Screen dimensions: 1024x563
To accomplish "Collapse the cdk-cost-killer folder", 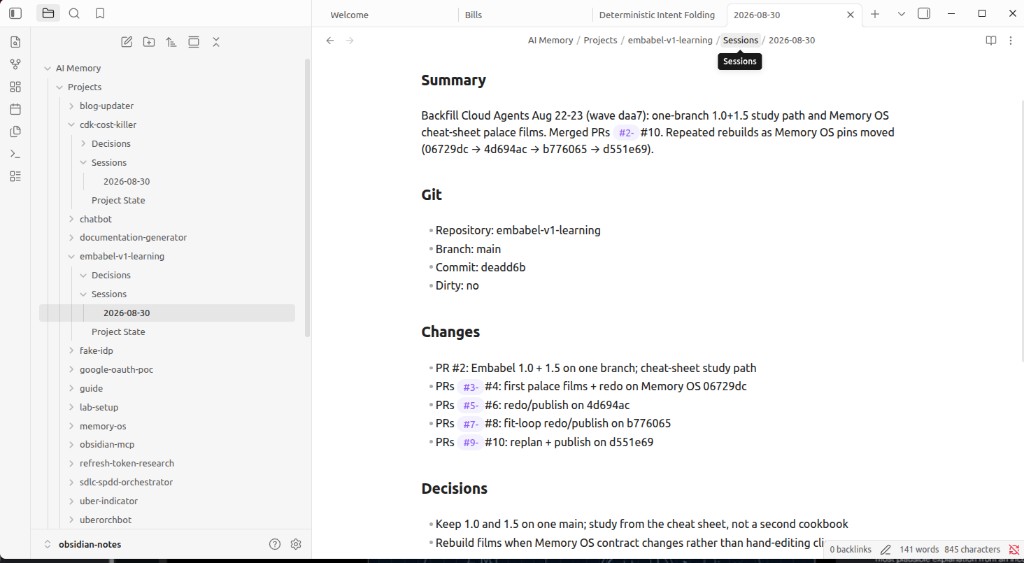I will tap(71, 125).
